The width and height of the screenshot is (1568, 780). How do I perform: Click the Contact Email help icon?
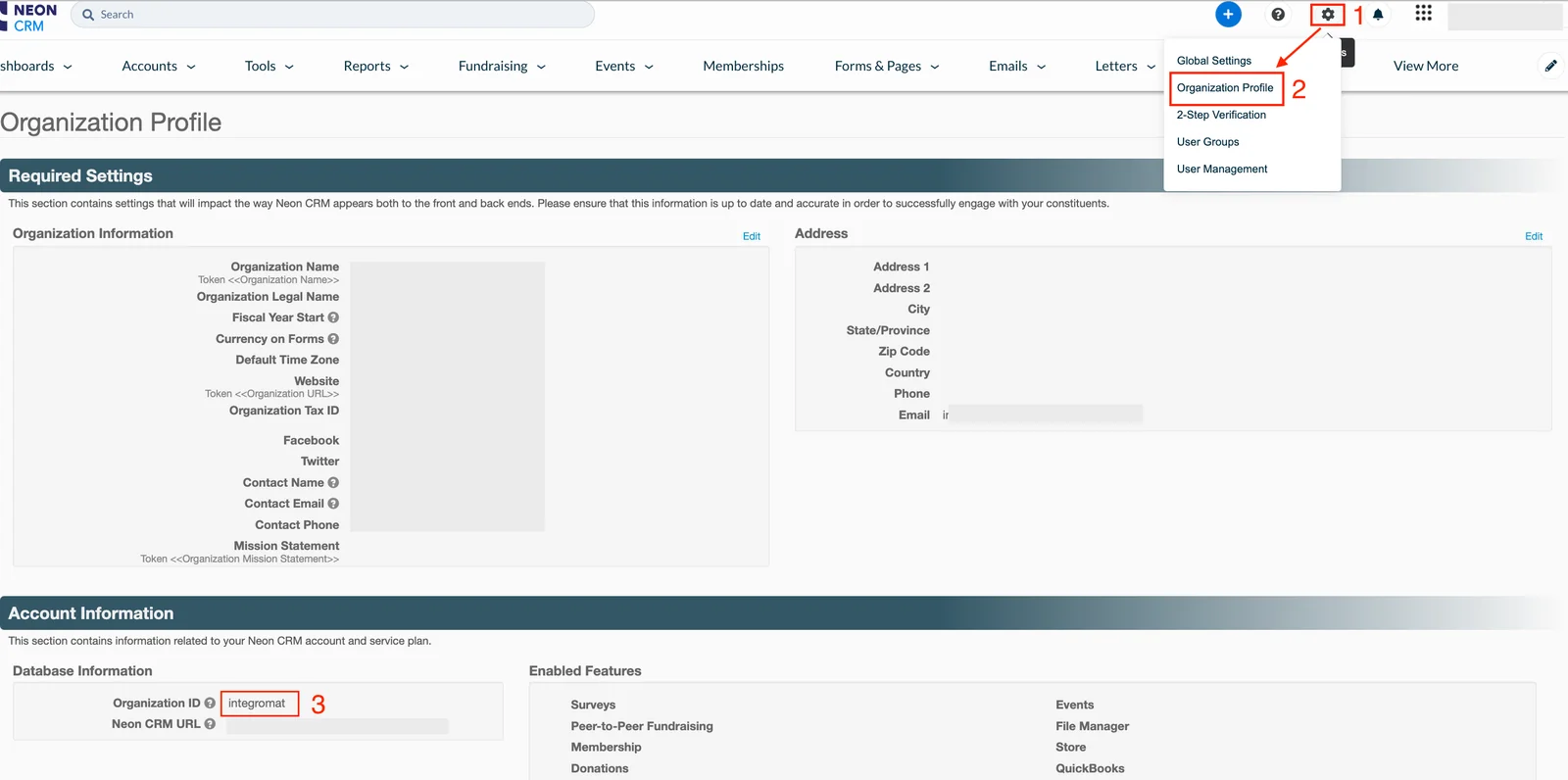point(333,504)
